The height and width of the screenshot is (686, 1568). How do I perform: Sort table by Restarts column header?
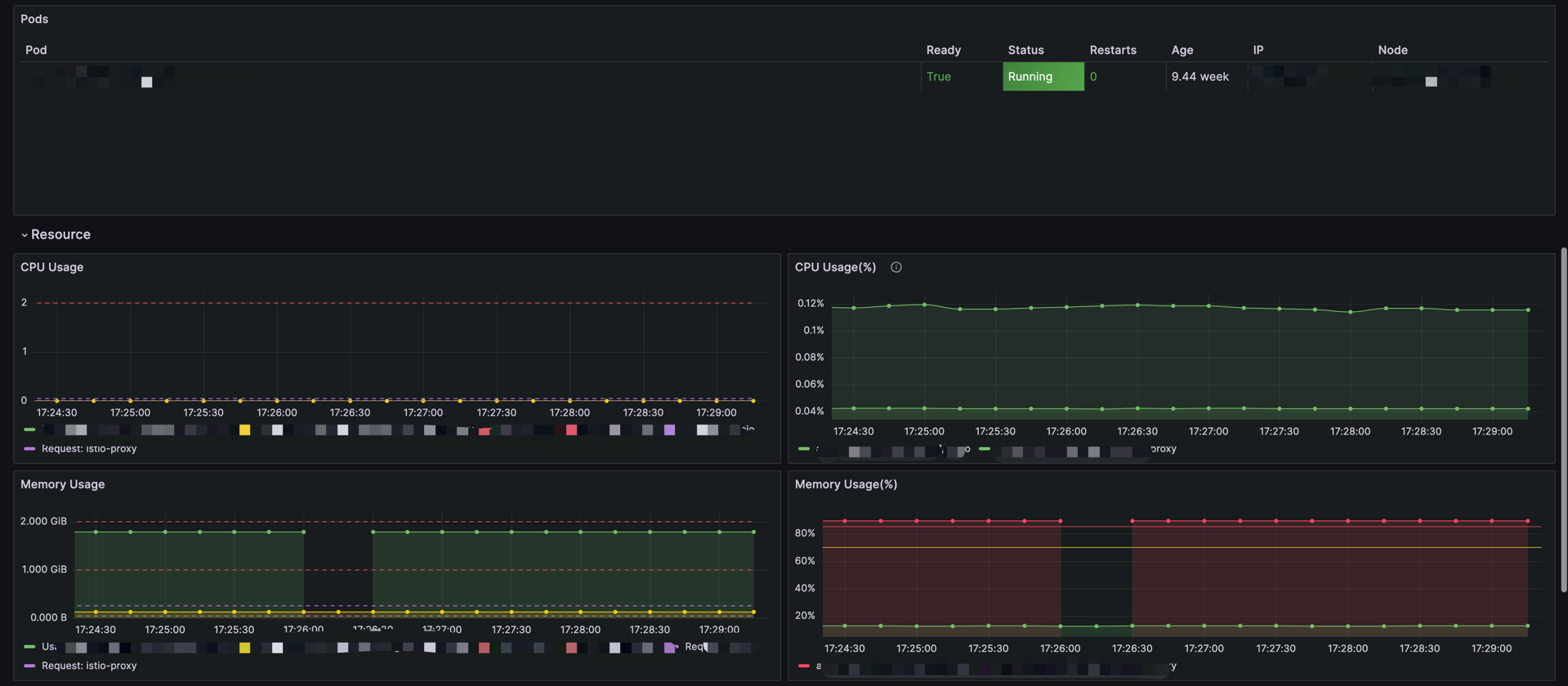(x=1112, y=50)
